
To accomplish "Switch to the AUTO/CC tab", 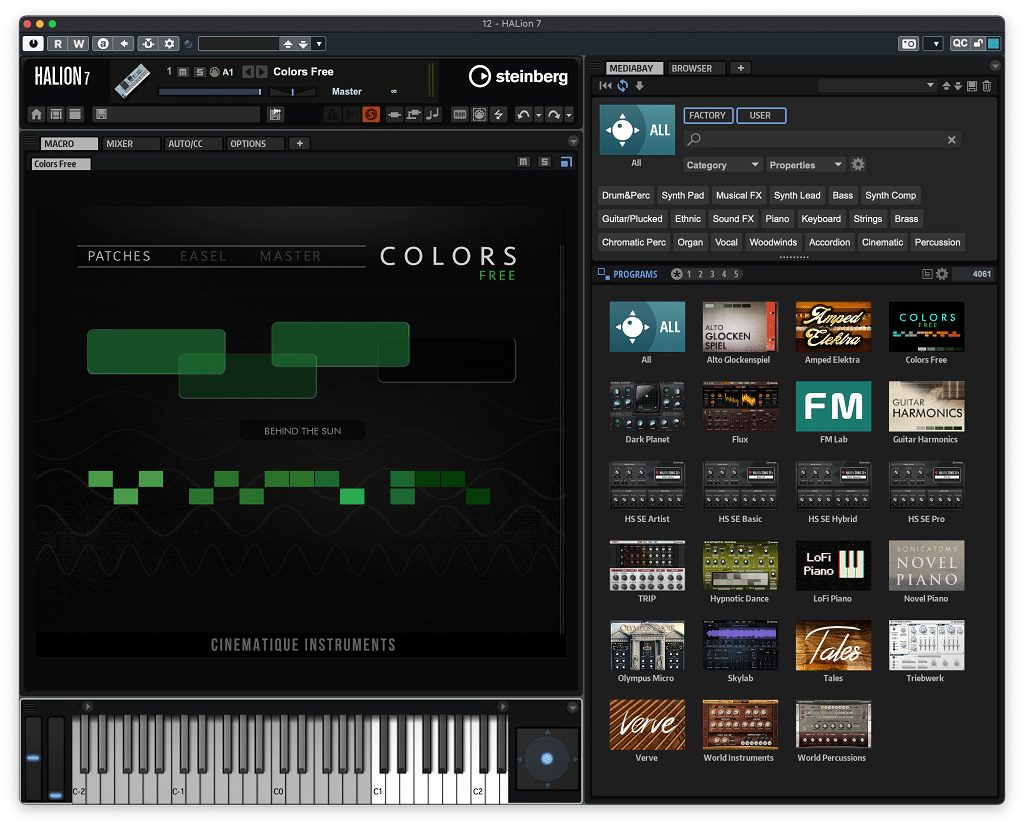I will coord(192,144).
